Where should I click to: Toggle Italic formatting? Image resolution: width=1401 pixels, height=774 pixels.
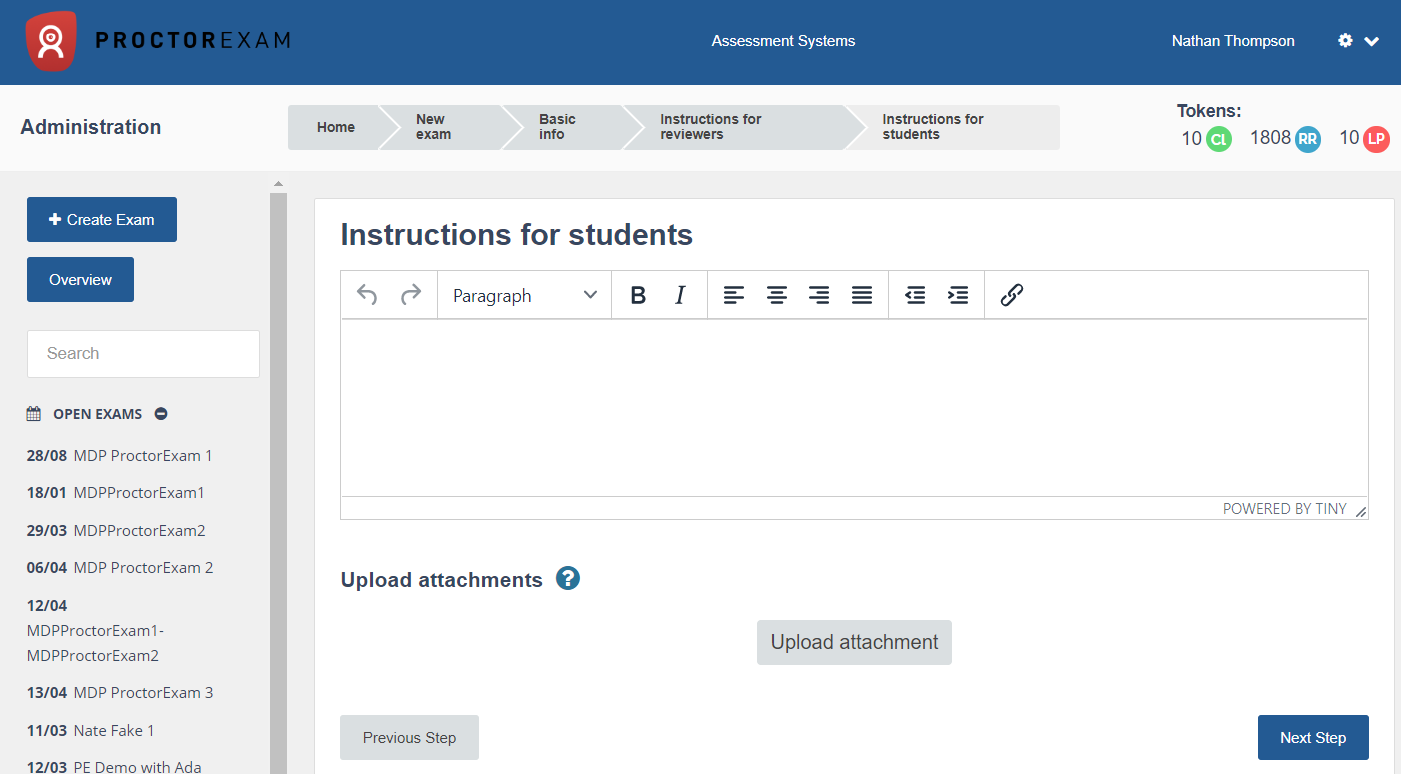[x=680, y=295]
